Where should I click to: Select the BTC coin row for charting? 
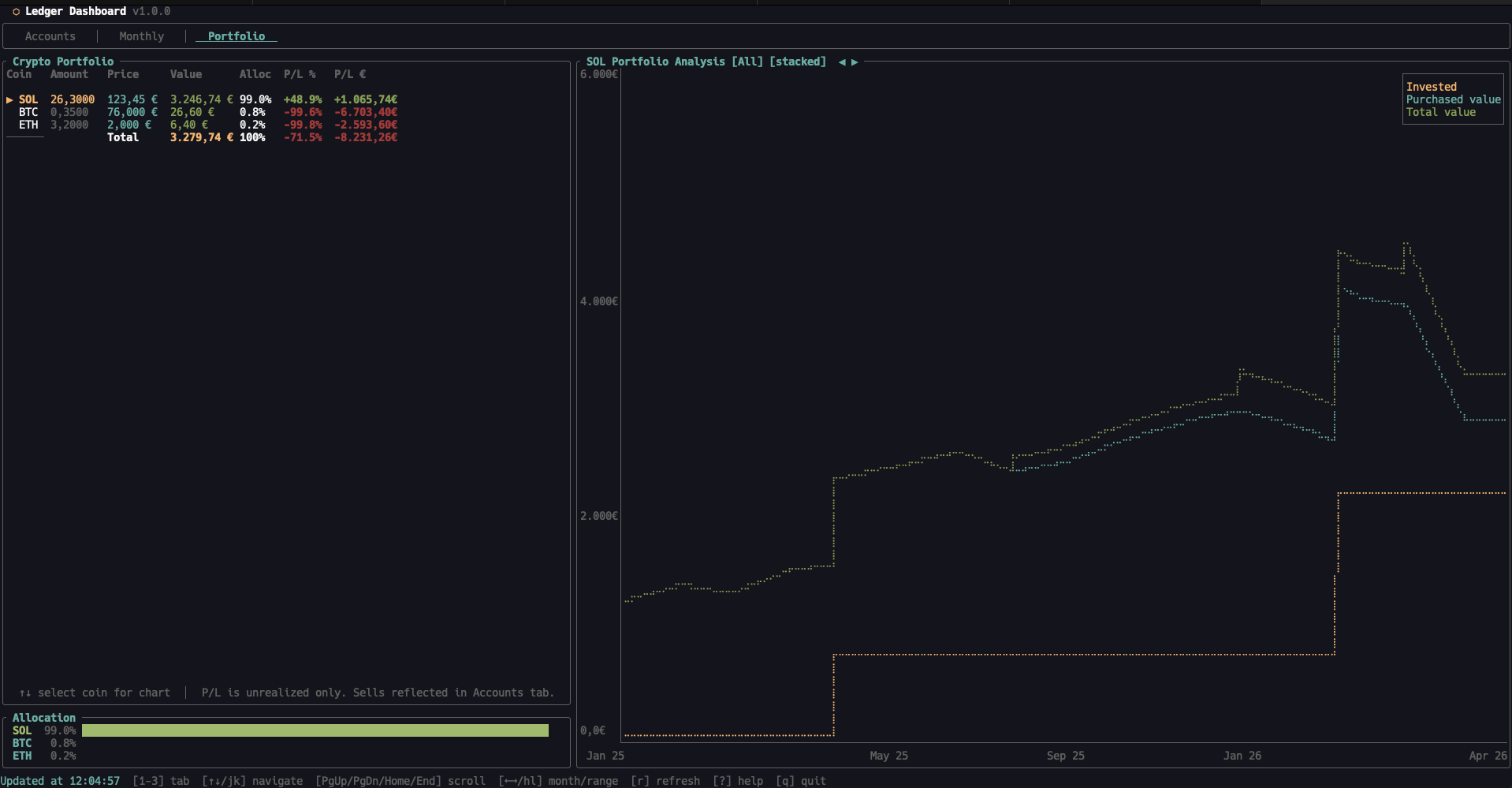pyautogui.click(x=28, y=112)
